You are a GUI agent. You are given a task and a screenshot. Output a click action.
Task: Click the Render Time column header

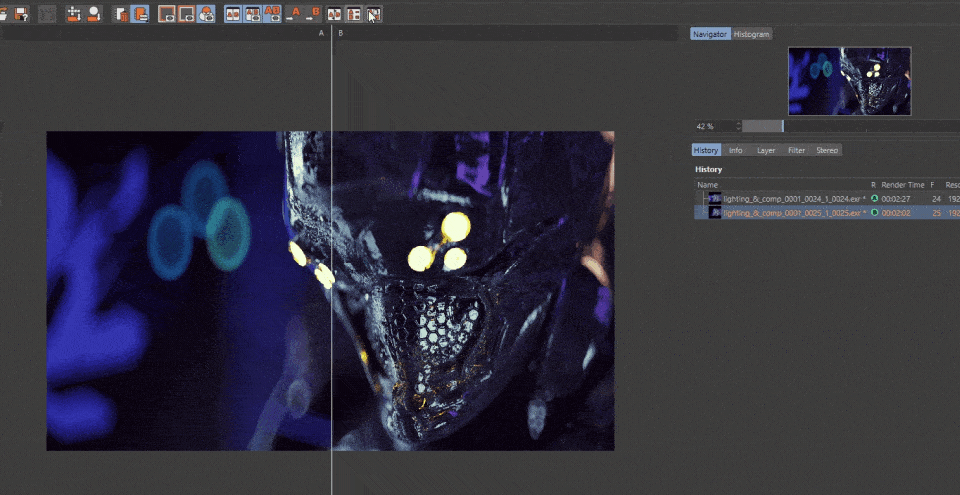(x=903, y=184)
